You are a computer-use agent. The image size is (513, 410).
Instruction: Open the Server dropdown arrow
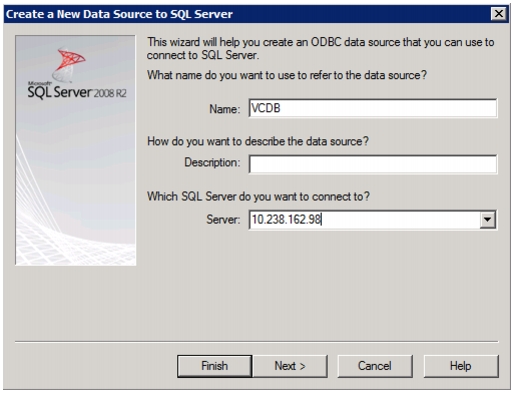pyautogui.click(x=487, y=220)
